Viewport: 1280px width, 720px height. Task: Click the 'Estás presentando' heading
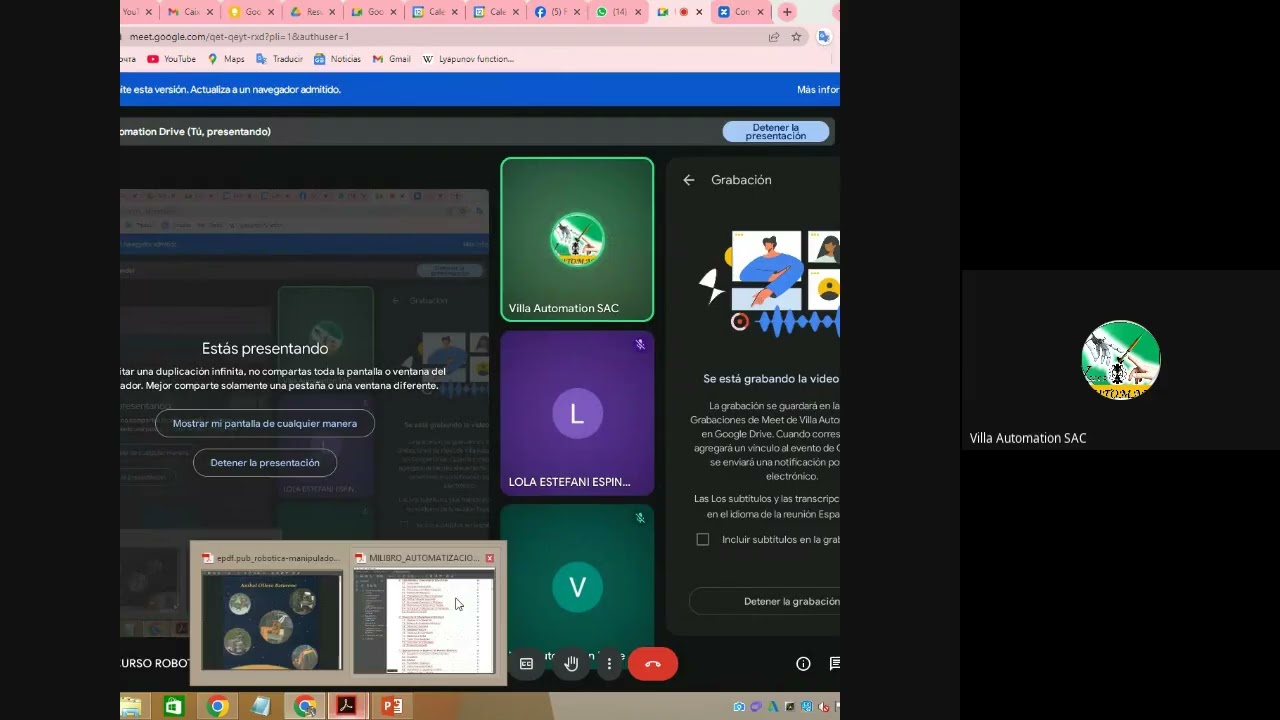click(x=265, y=349)
